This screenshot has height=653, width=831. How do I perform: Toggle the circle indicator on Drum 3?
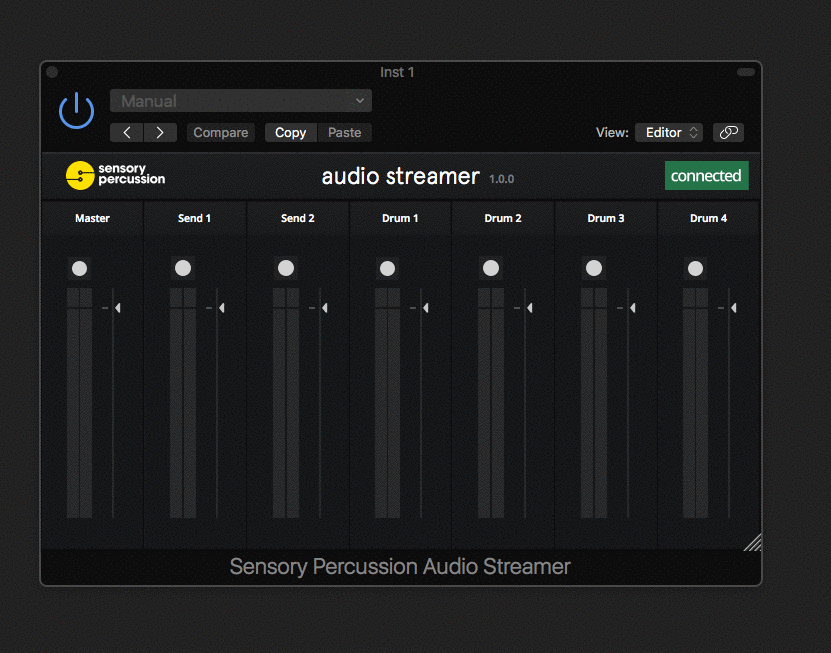point(593,267)
